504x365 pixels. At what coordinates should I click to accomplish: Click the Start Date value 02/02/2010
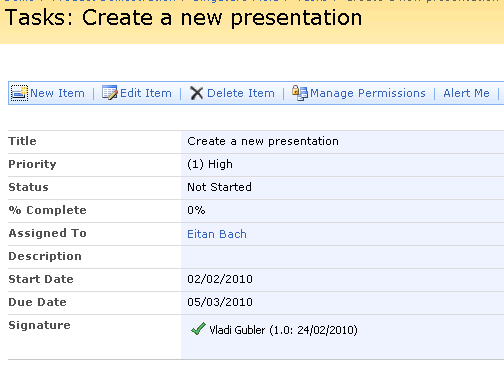pos(220,279)
